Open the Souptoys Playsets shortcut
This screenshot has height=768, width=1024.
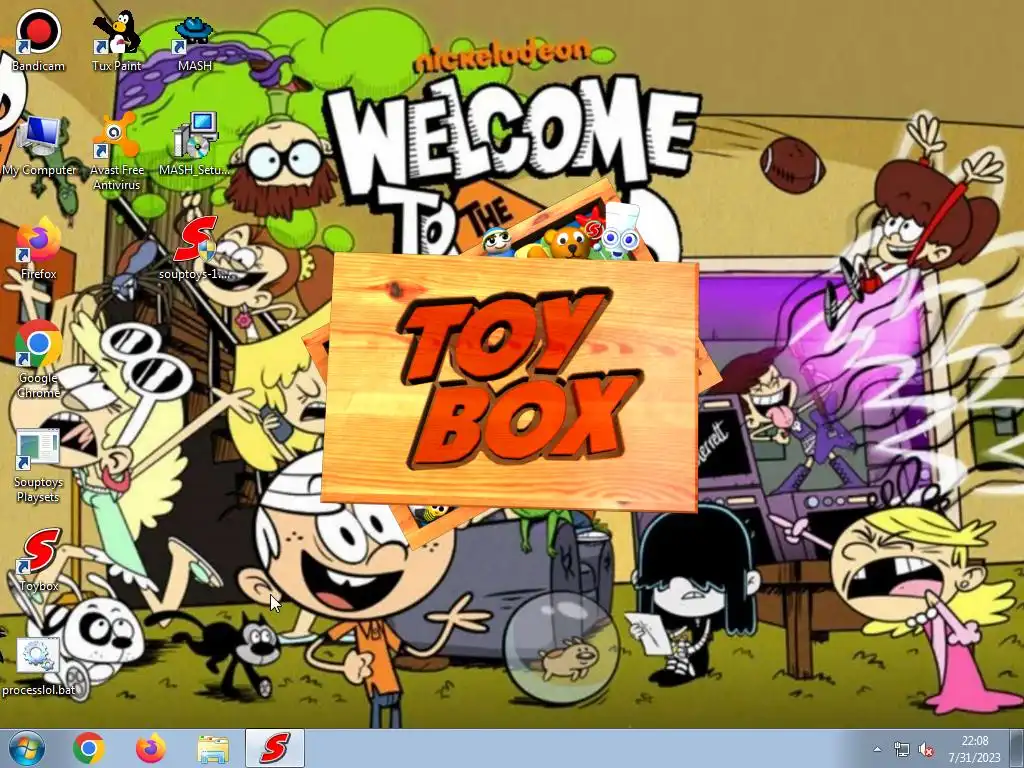pos(39,466)
